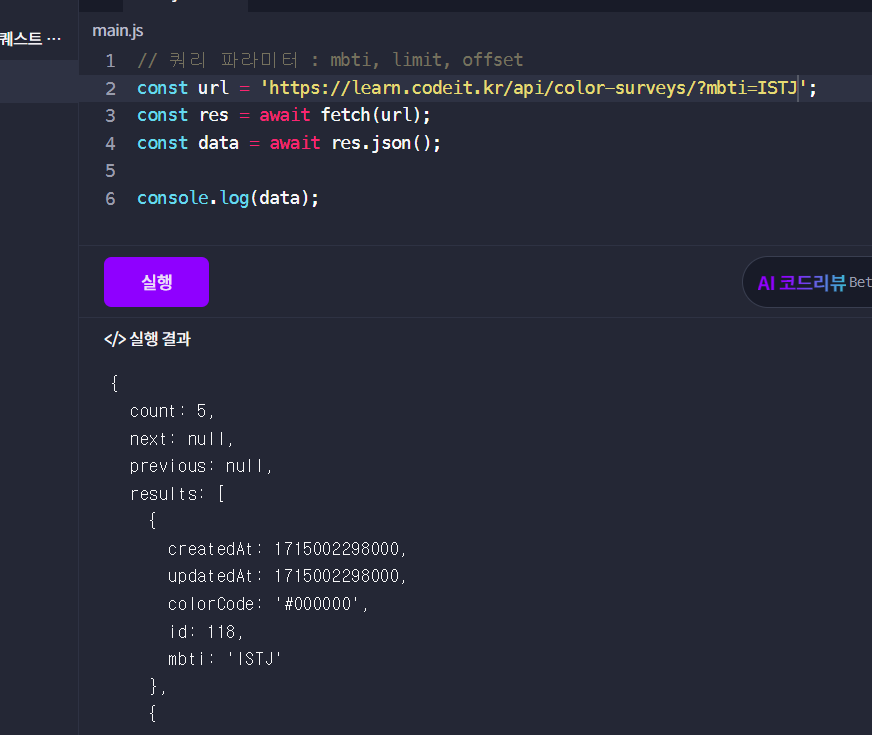This screenshot has width=872, height=735.
Task: Click line number 1 in the gutter
Action: (110, 61)
